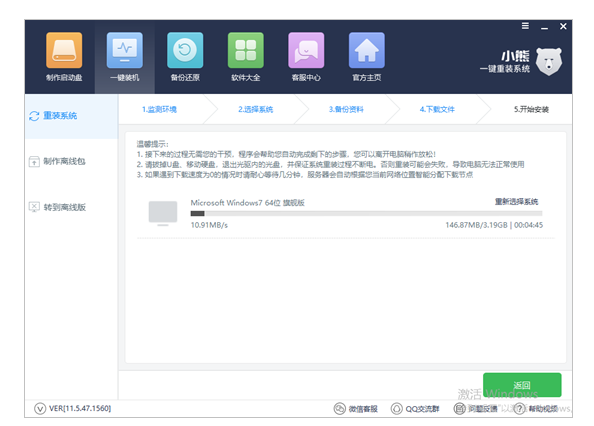Click the feedback form icon in footer
Image resolution: width=594 pixels, height=426 pixels.
pyautogui.click(x=460, y=409)
